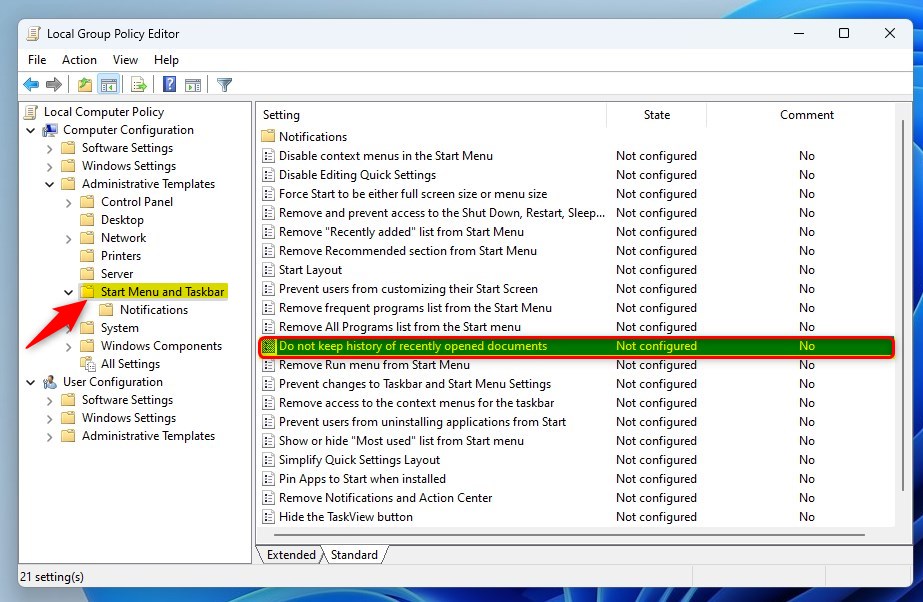Expand the Control Panel tree node
Screen dimensions: 923x602
coord(68,203)
